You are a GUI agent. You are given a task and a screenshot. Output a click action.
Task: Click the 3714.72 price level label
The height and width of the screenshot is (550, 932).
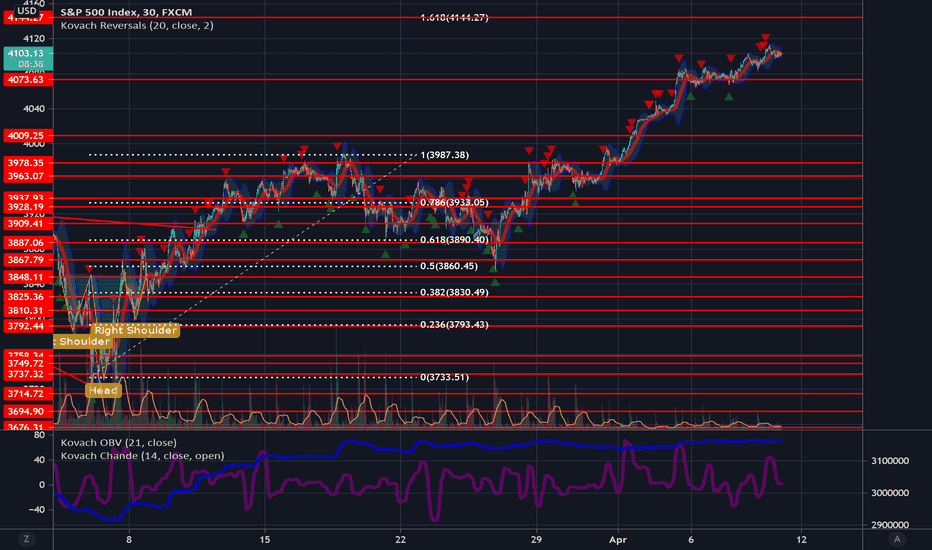coord(28,394)
